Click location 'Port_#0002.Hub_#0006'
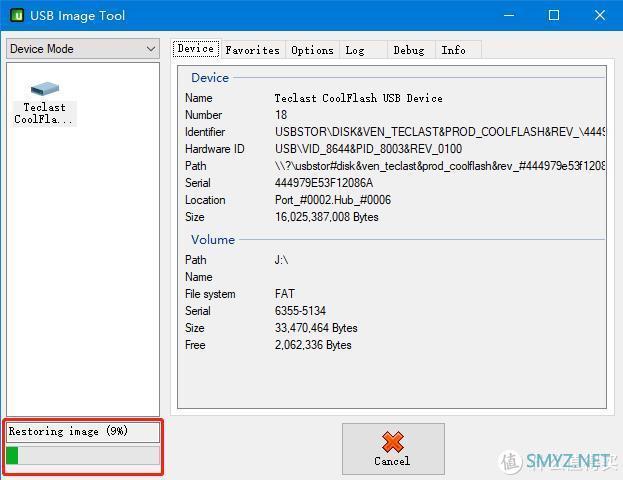Screen dimensions: 623x480 coord(333,199)
